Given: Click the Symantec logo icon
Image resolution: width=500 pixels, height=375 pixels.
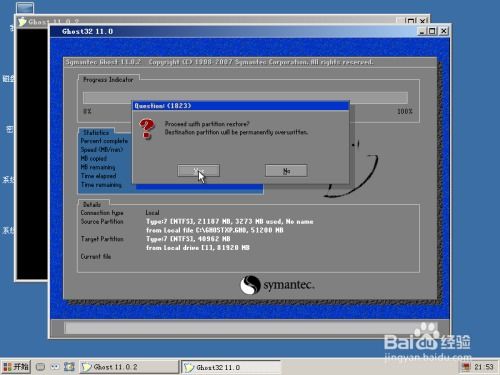Looking at the screenshot, I should click(x=250, y=285).
